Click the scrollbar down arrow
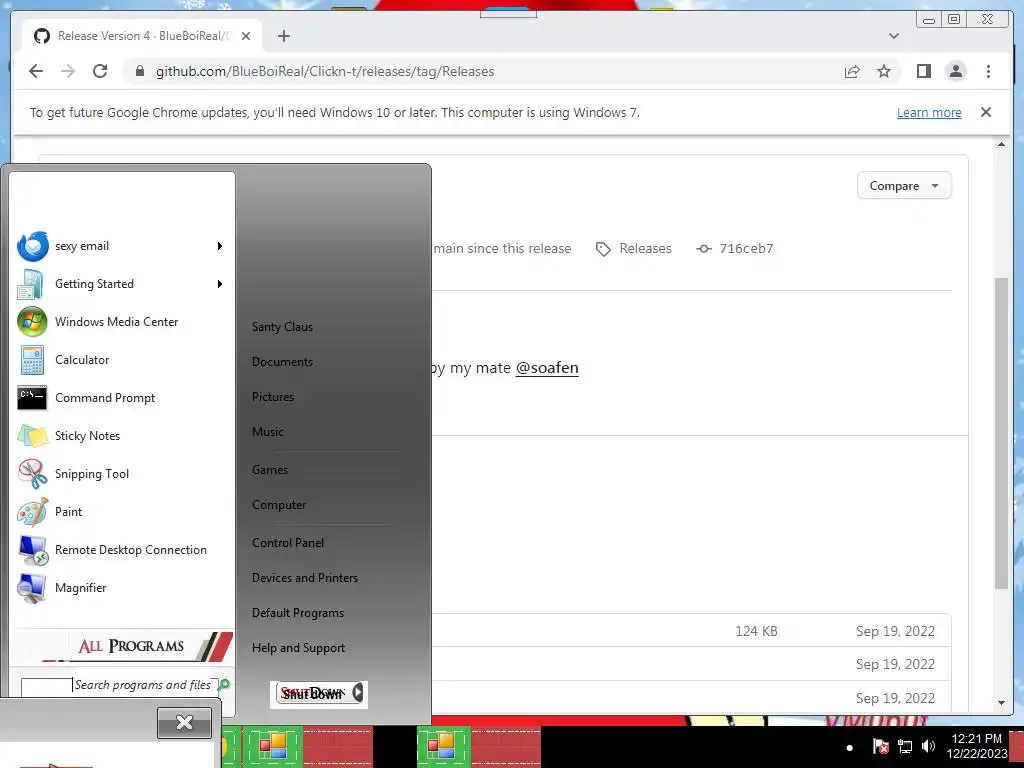The image size is (1024, 768). (1001, 703)
